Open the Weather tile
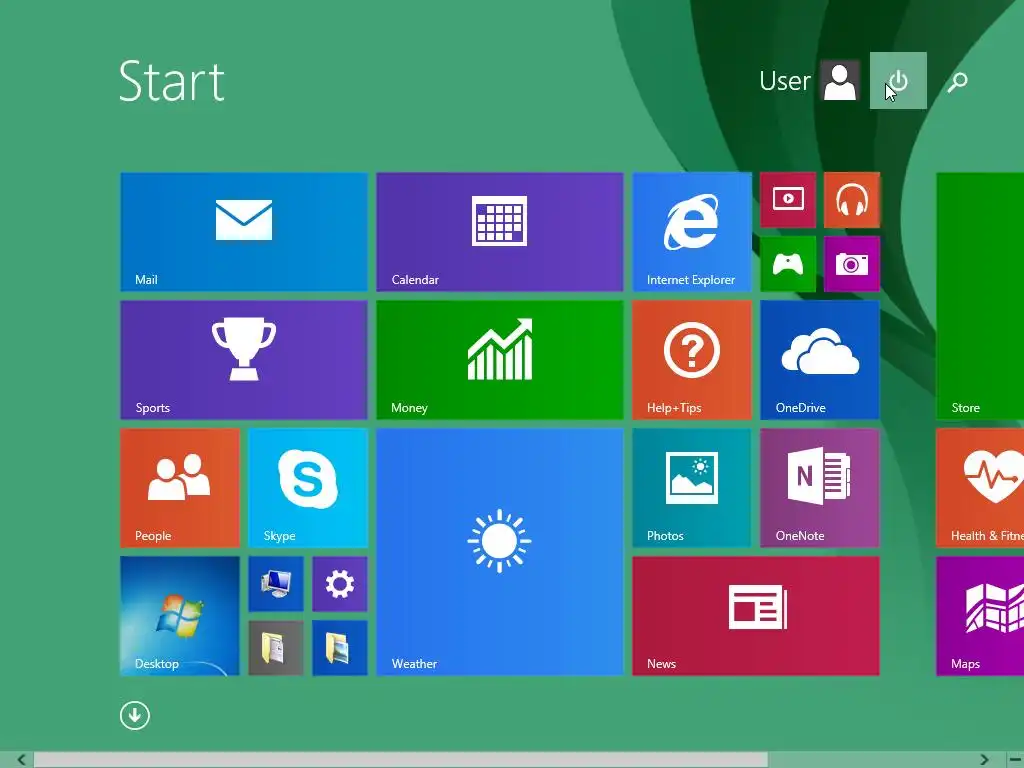The image size is (1024, 768). (500, 551)
